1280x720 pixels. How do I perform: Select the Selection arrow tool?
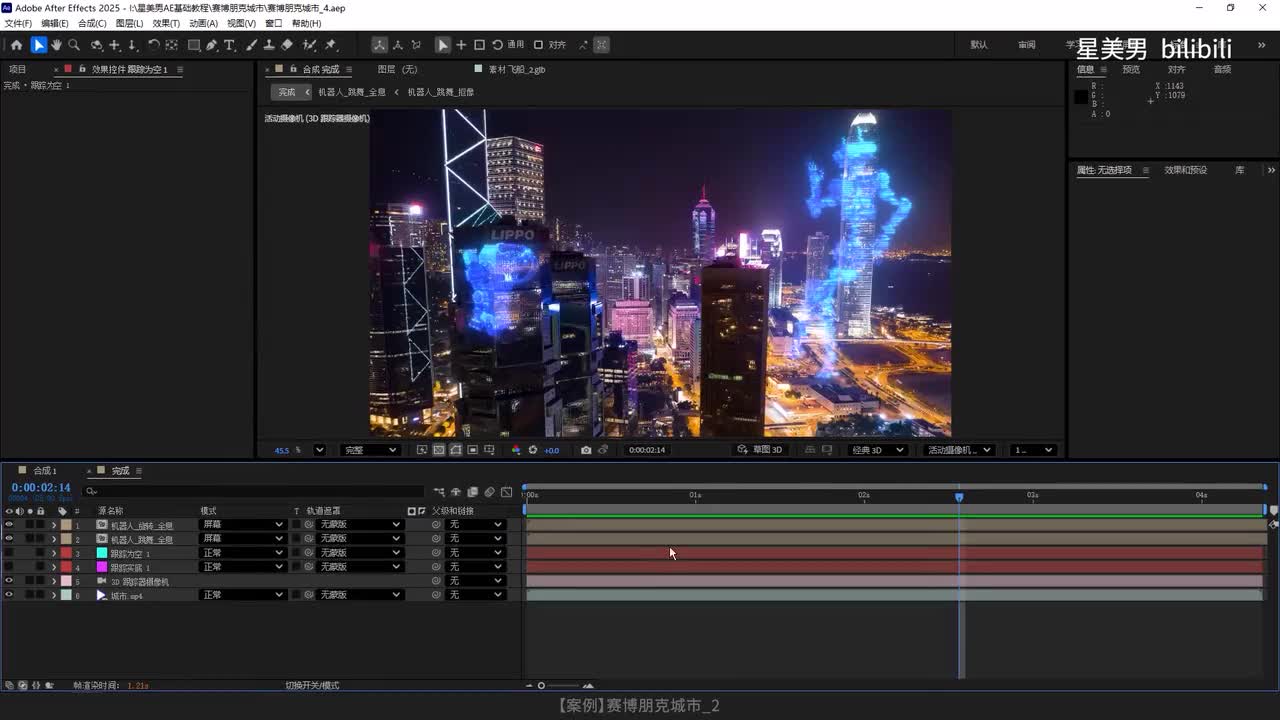click(x=38, y=45)
